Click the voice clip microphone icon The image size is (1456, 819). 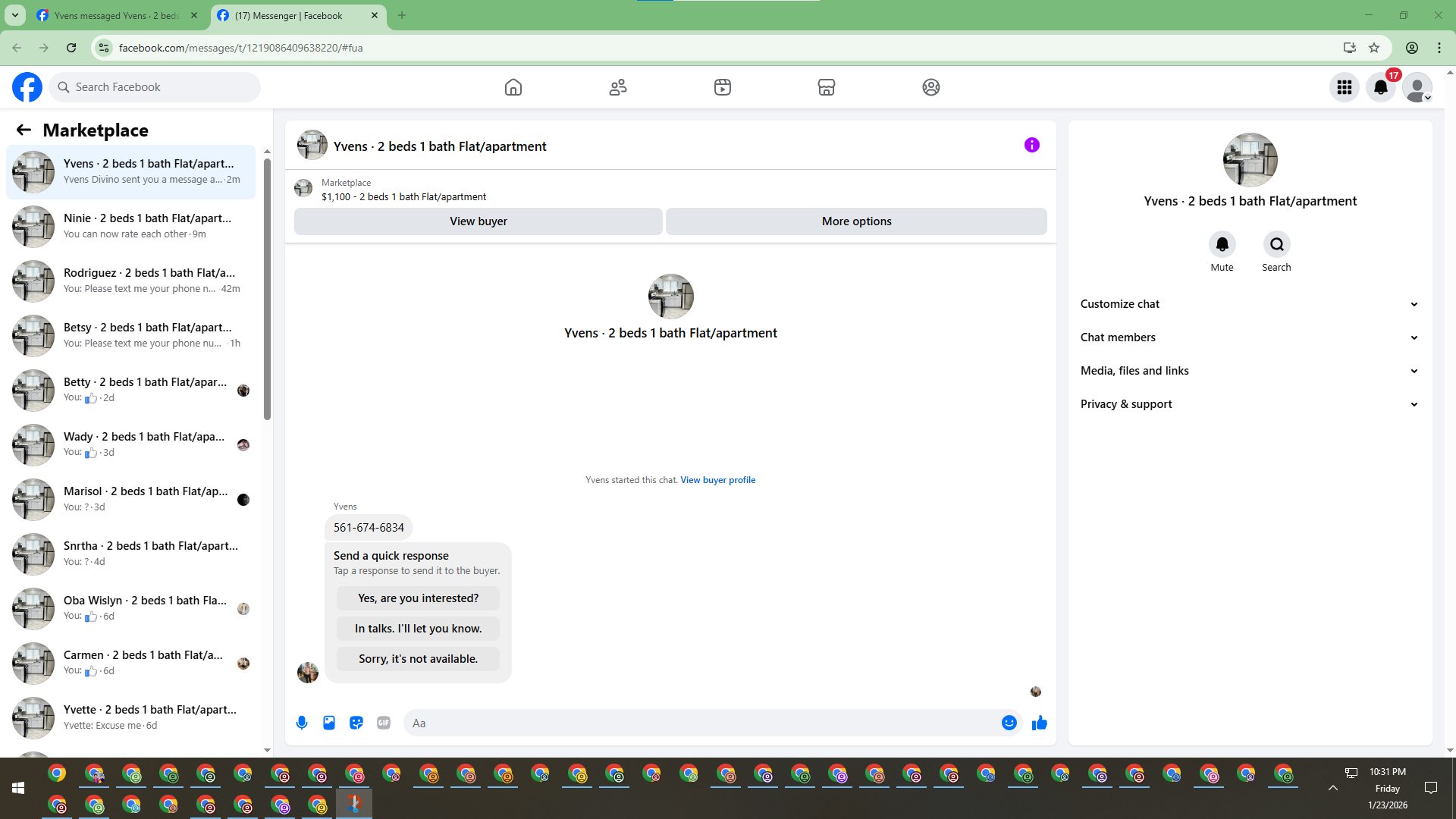pos(302,723)
